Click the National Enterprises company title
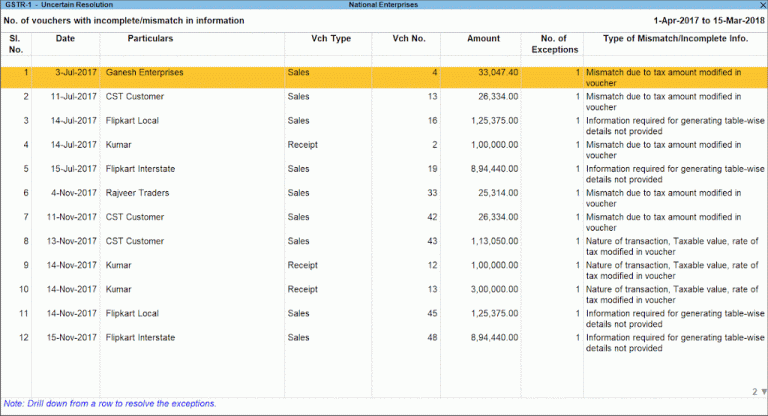 coord(384,4)
